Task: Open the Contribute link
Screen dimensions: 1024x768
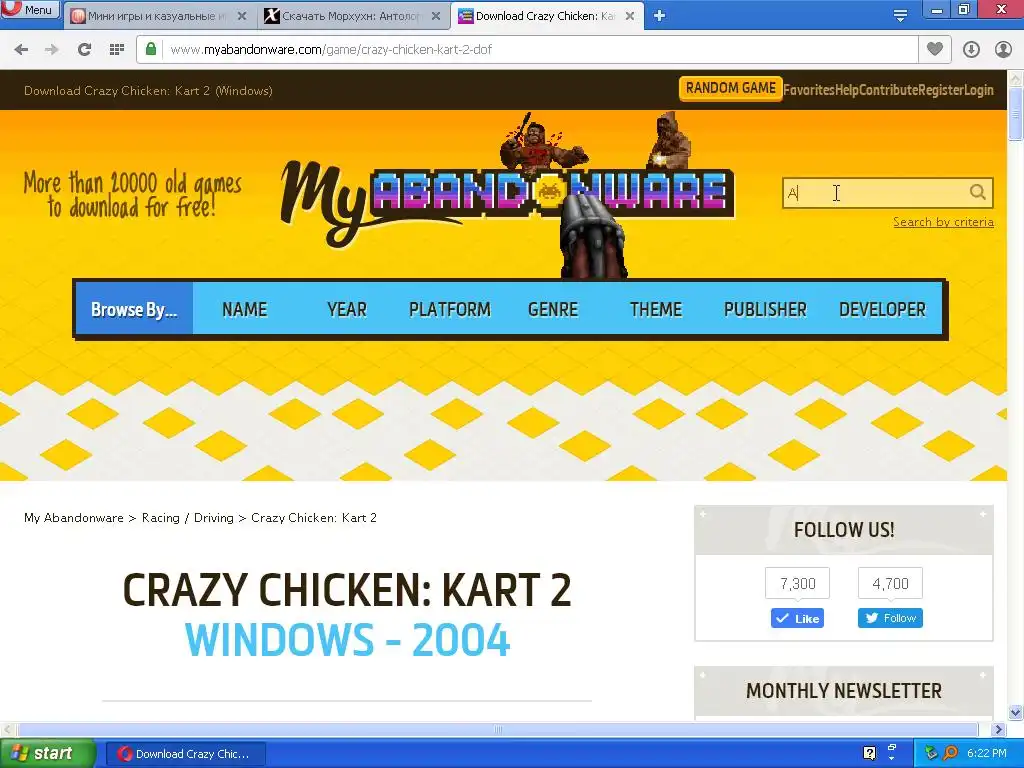Action: (888, 90)
